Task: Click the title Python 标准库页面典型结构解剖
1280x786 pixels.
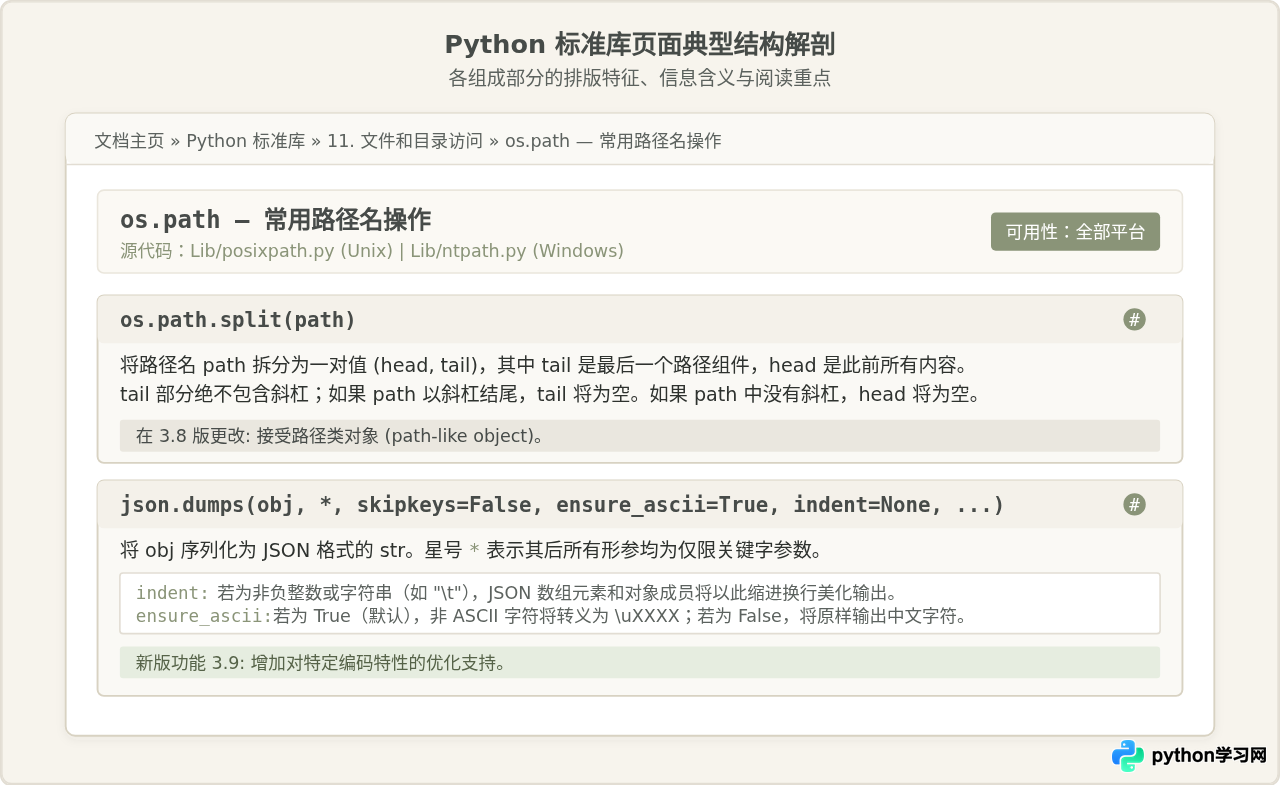Action: 640,45
